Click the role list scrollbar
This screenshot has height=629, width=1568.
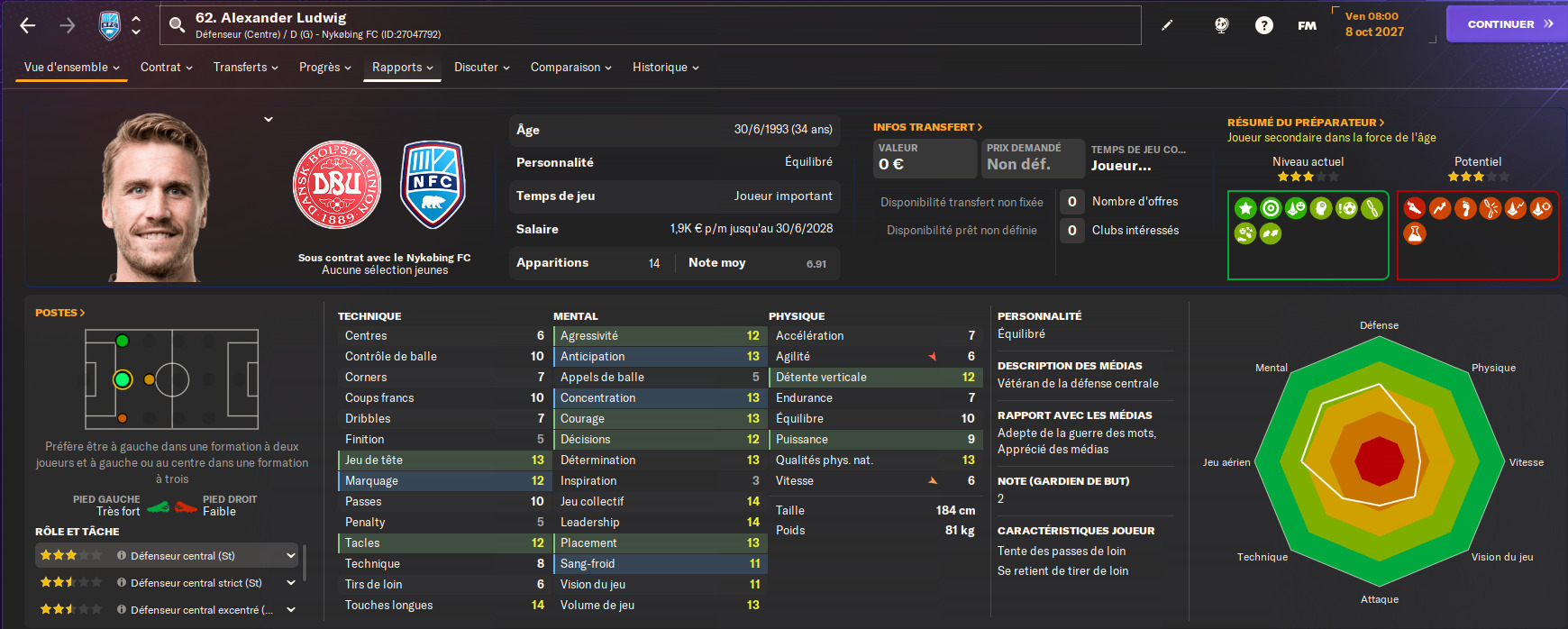305,563
